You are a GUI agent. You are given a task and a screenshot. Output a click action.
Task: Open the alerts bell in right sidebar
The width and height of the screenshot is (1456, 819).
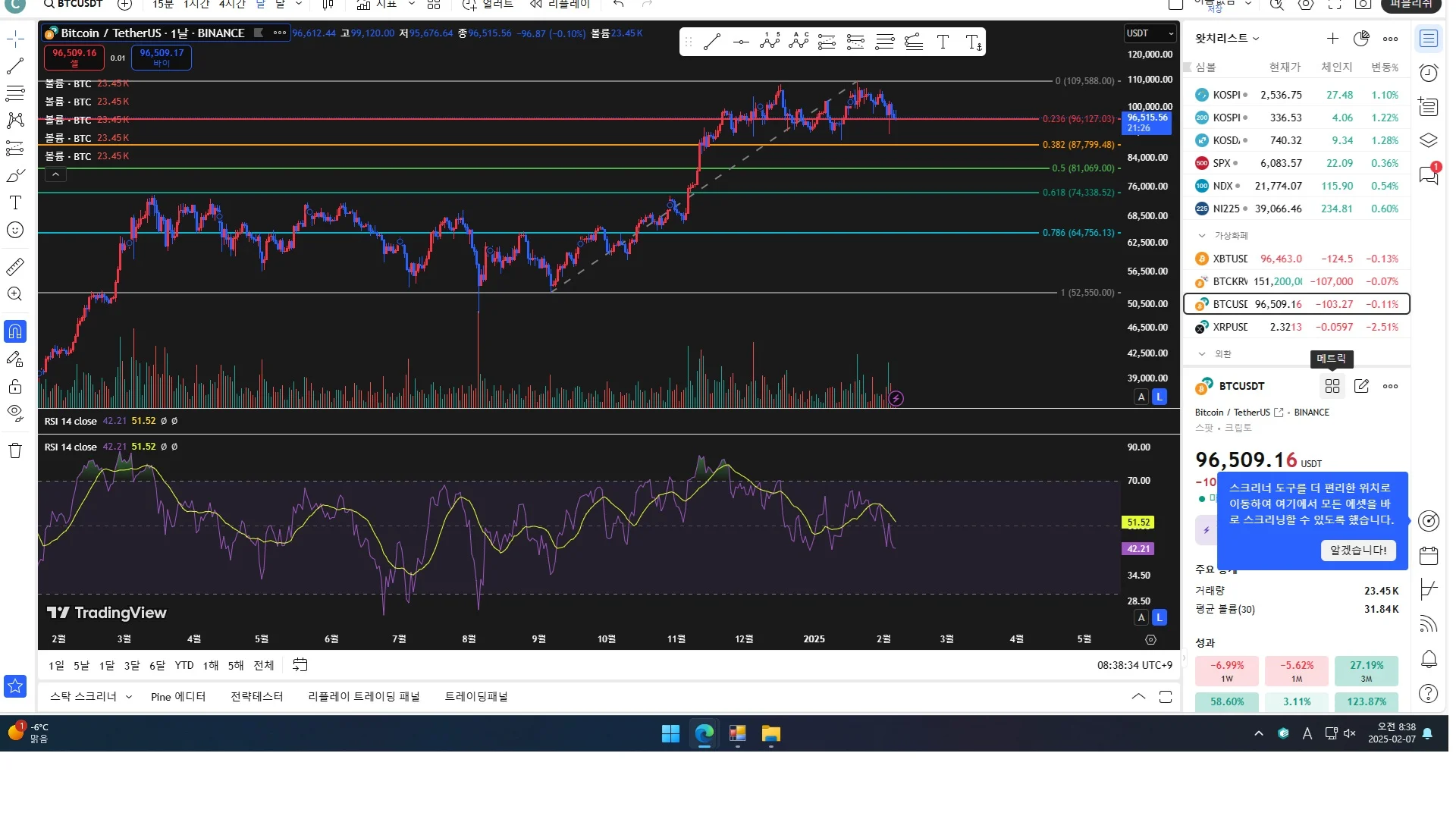pyautogui.click(x=1429, y=659)
